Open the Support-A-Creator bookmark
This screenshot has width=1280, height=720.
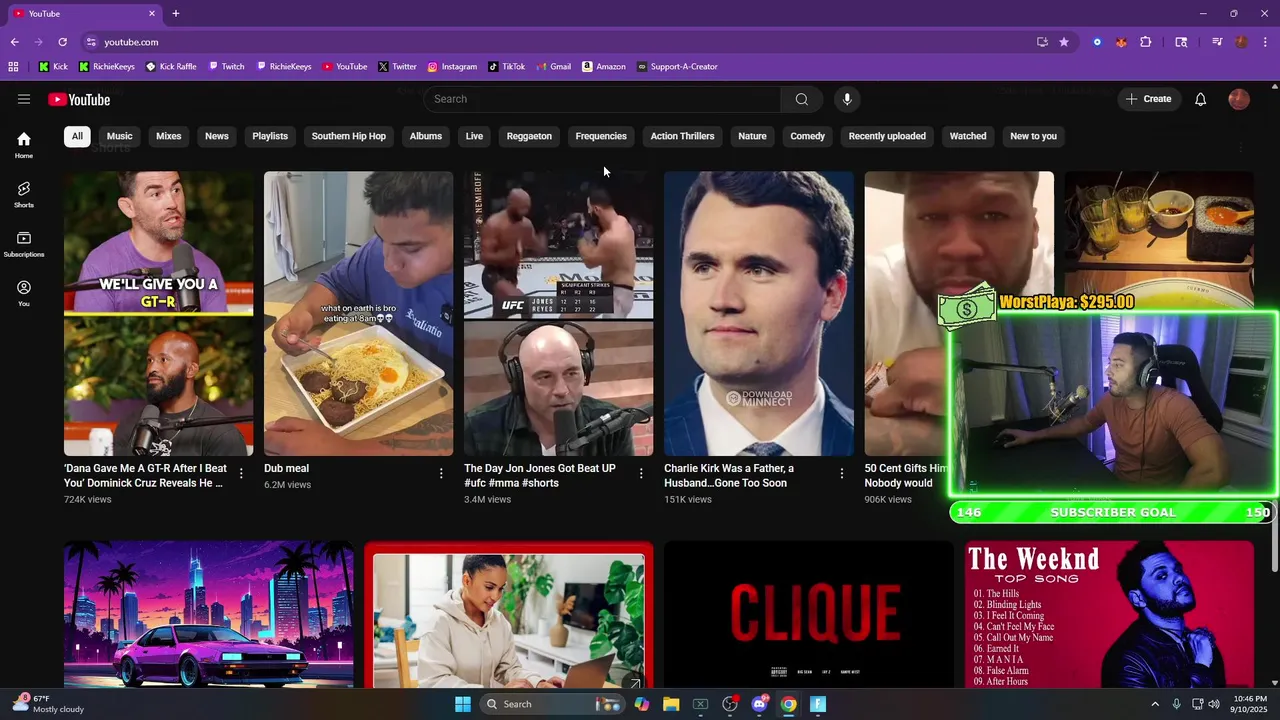click(677, 67)
